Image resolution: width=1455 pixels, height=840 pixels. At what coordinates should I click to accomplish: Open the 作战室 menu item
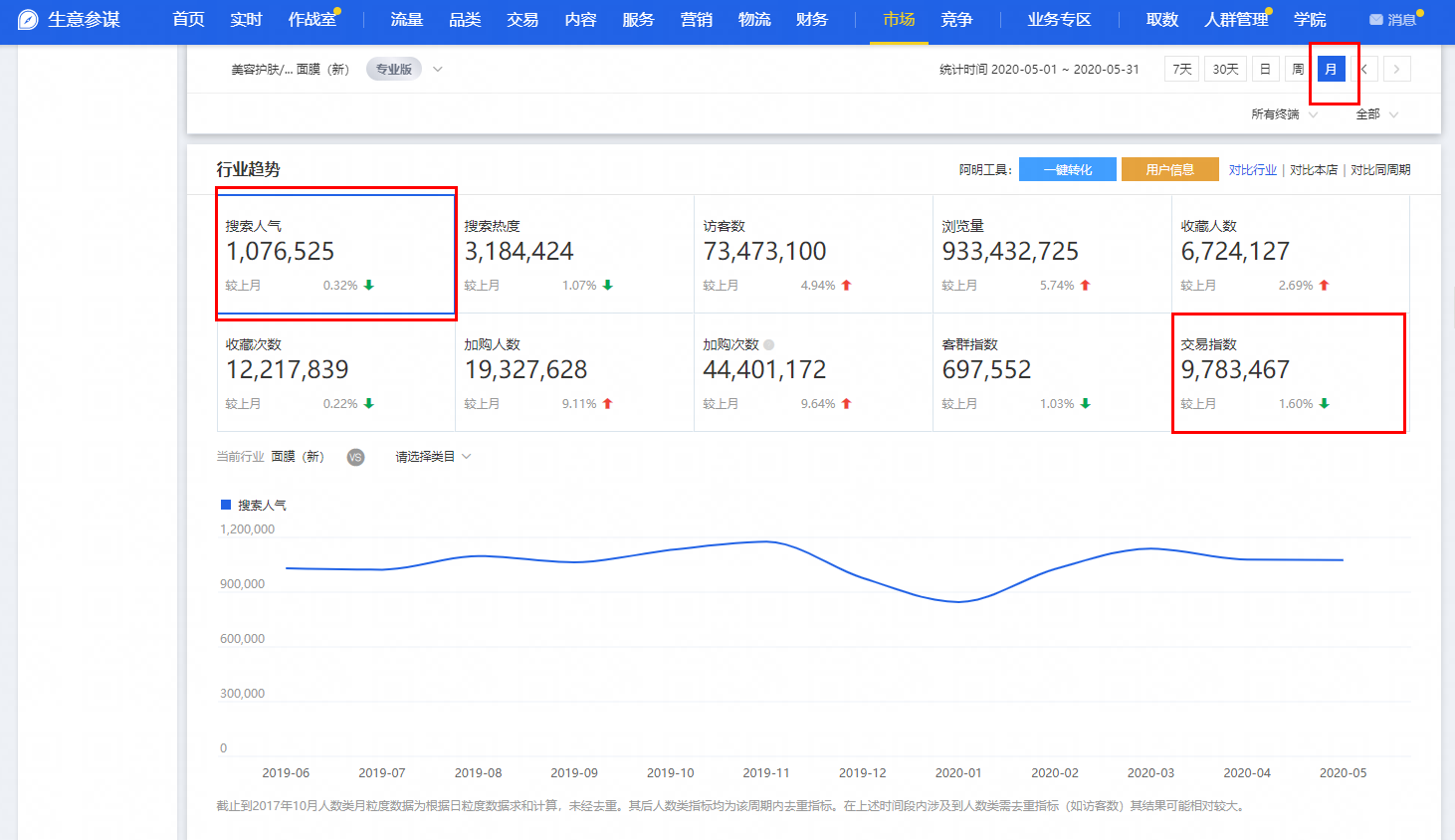pyautogui.click(x=312, y=20)
